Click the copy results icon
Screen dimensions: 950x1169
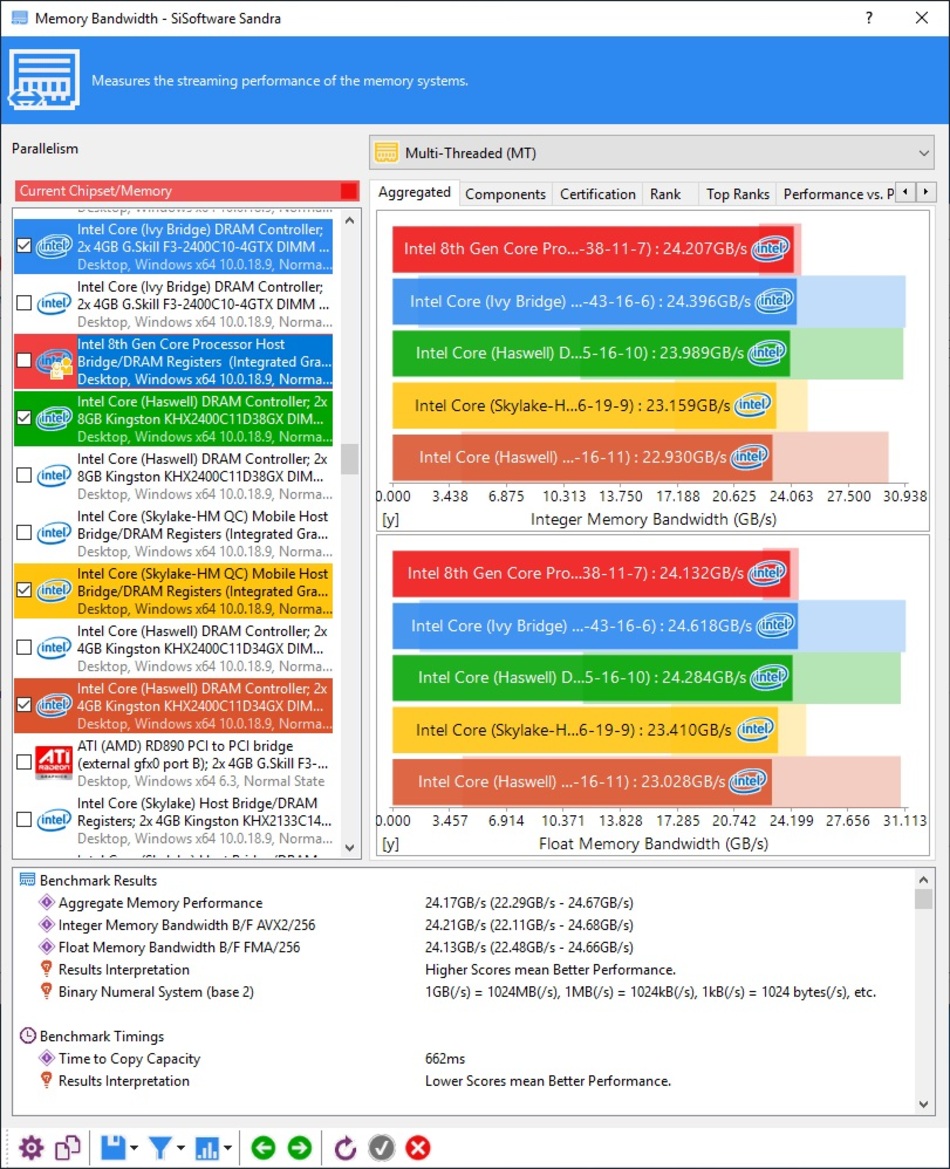point(68,1147)
